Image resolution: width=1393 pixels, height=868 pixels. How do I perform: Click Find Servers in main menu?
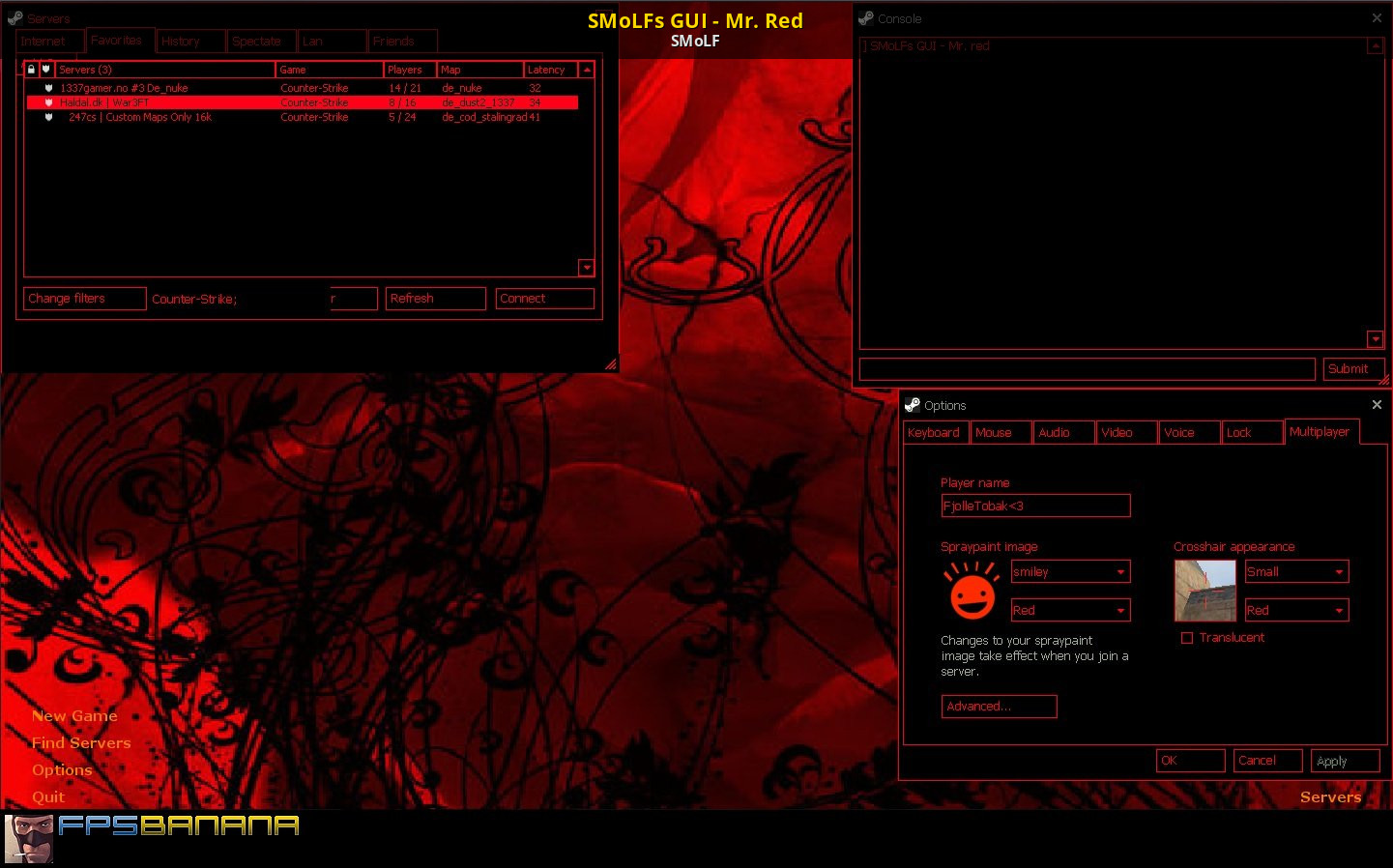pos(81,743)
